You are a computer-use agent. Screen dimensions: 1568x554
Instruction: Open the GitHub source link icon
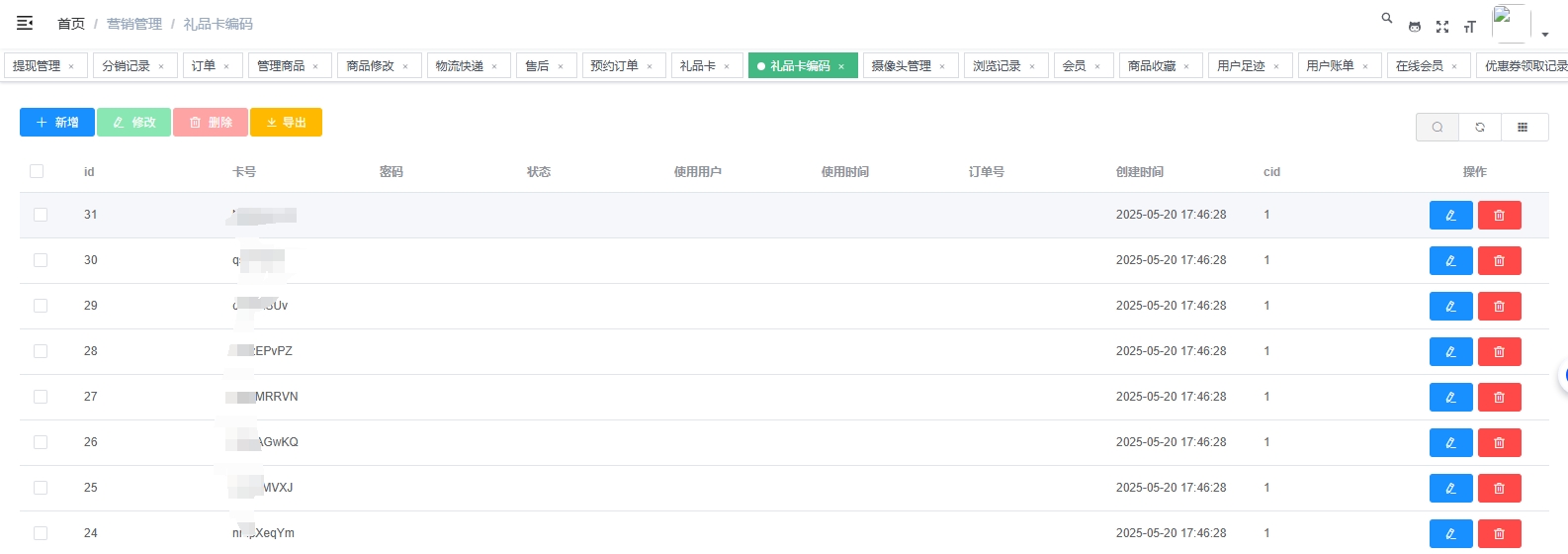click(1415, 27)
